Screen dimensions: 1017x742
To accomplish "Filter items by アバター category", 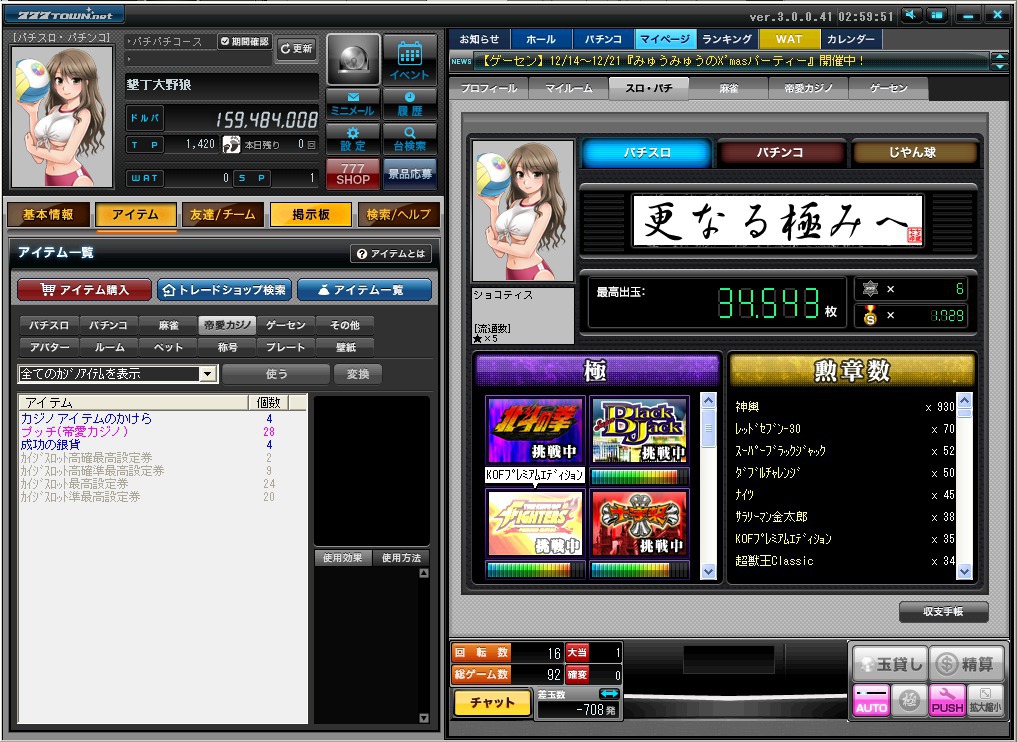I will (x=49, y=348).
